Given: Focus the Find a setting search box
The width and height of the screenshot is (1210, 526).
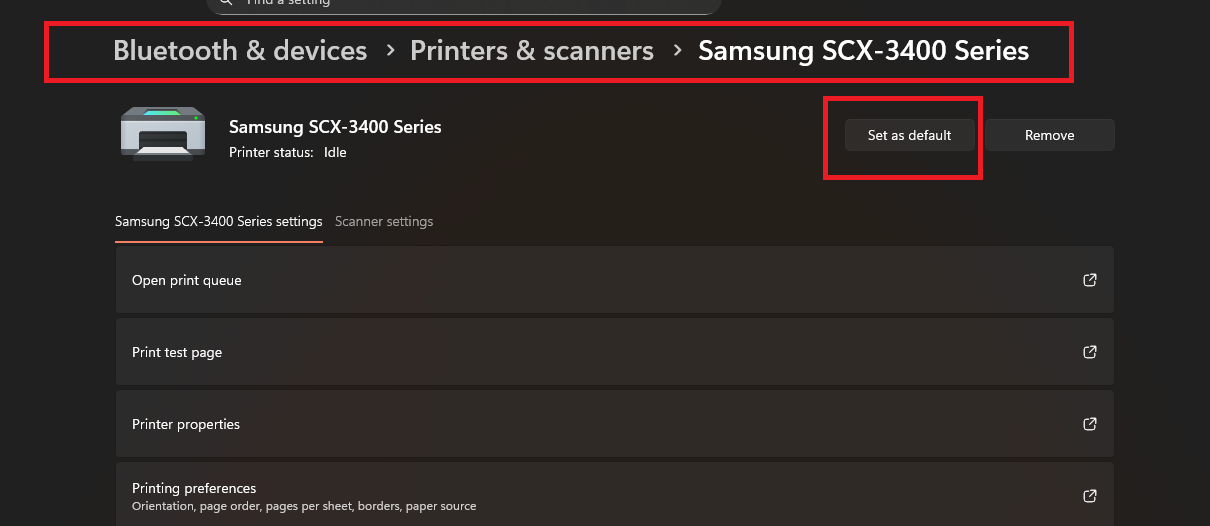Looking at the screenshot, I should pyautogui.click(x=463, y=4).
